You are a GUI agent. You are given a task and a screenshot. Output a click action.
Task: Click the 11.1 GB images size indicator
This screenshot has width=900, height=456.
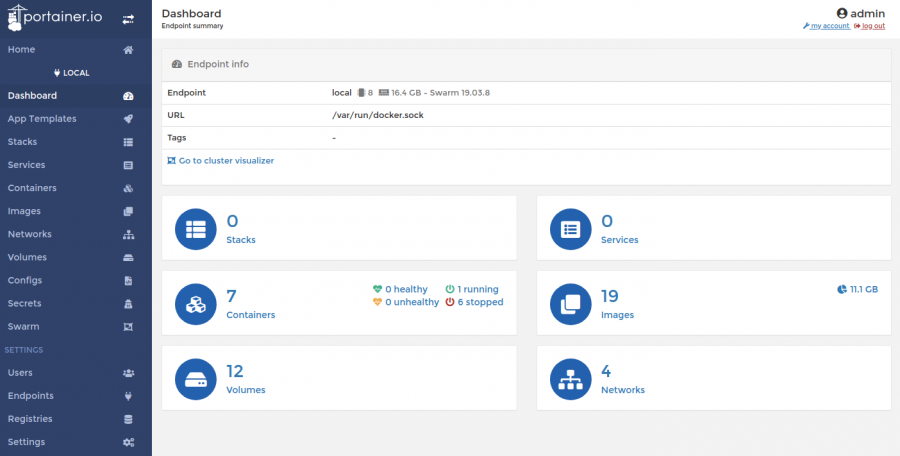pos(858,289)
